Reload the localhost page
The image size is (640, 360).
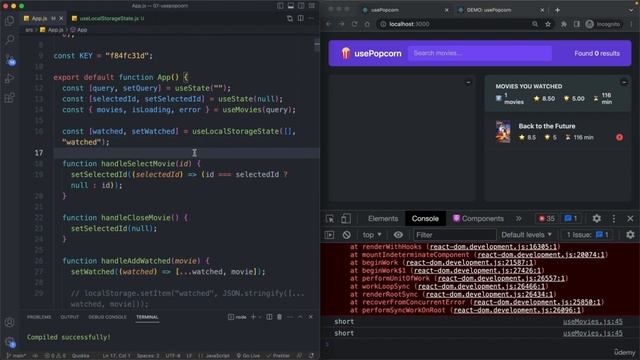tap(354, 24)
